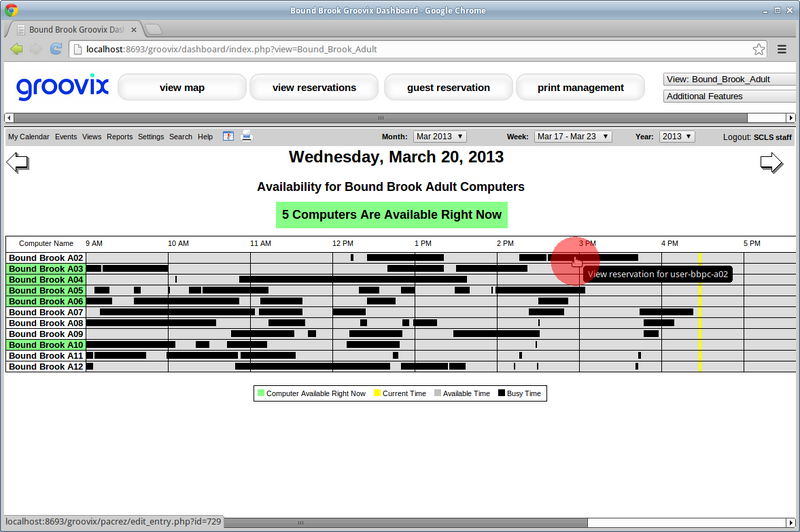Open the Reports menu
800x532 pixels.
coord(119,137)
